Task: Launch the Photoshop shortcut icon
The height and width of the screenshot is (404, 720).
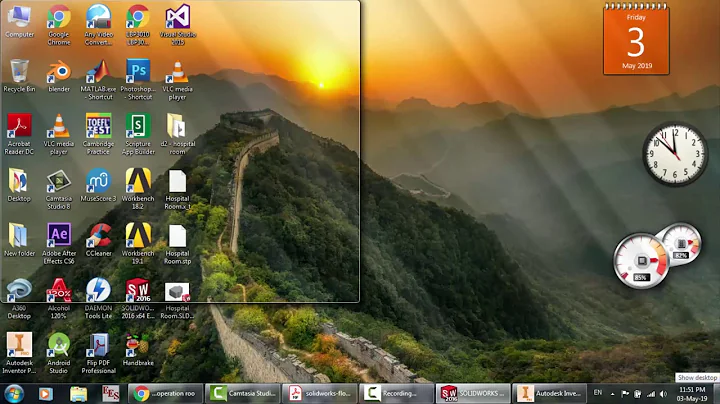Action: pyautogui.click(x=138, y=80)
